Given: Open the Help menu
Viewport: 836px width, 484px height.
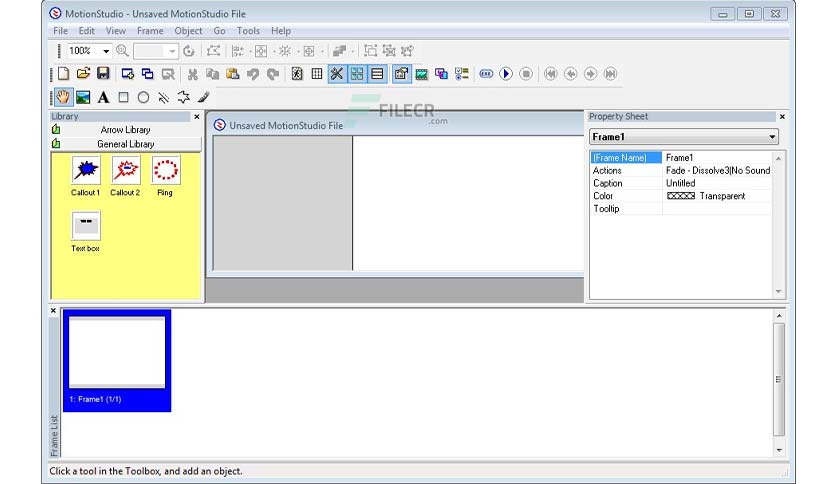Looking at the screenshot, I should pyautogui.click(x=280, y=31).
